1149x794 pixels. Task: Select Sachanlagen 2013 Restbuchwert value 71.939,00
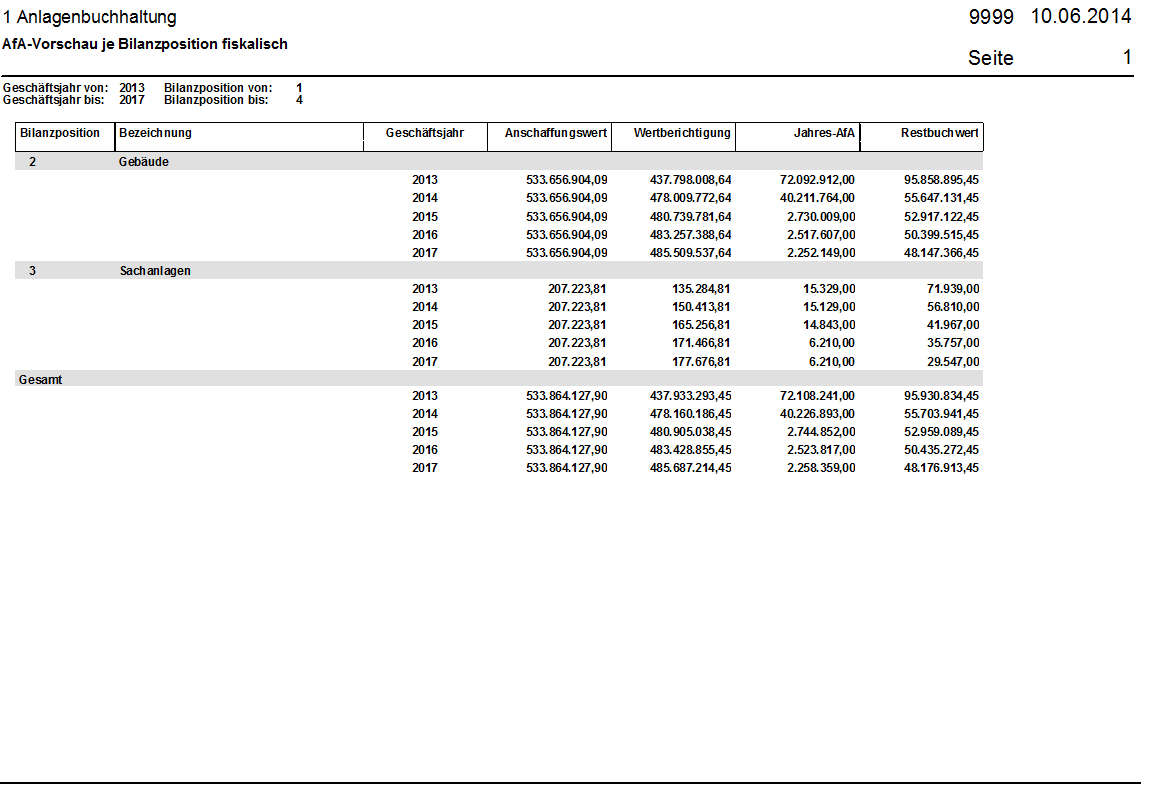coord(952,289)
